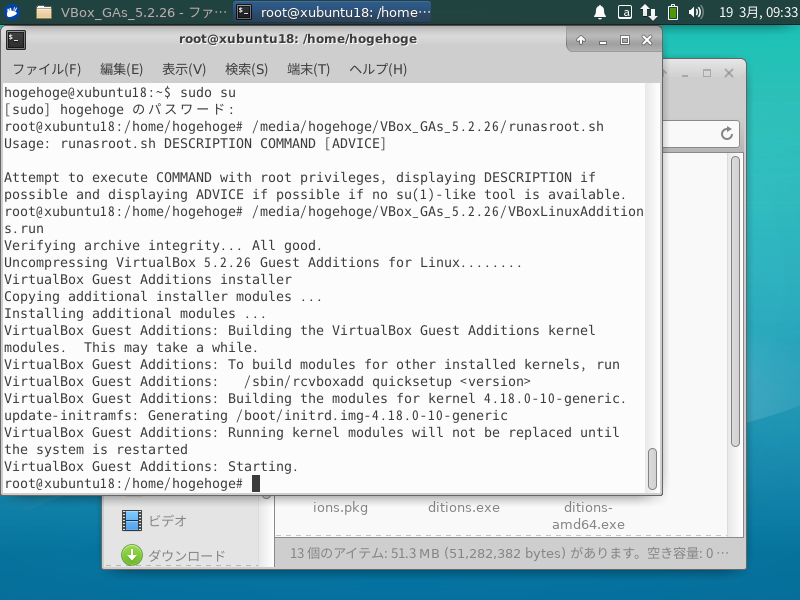The image size is (800, 600).
Task: Click the '/sbin/rcvboxadd quicksetup' line
Action: point(267,381)
